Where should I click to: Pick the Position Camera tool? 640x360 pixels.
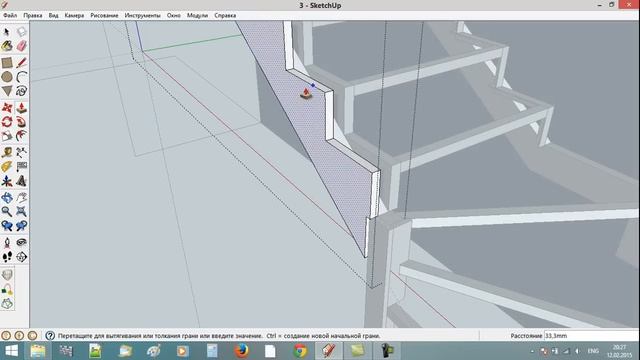tap(7, 242)
